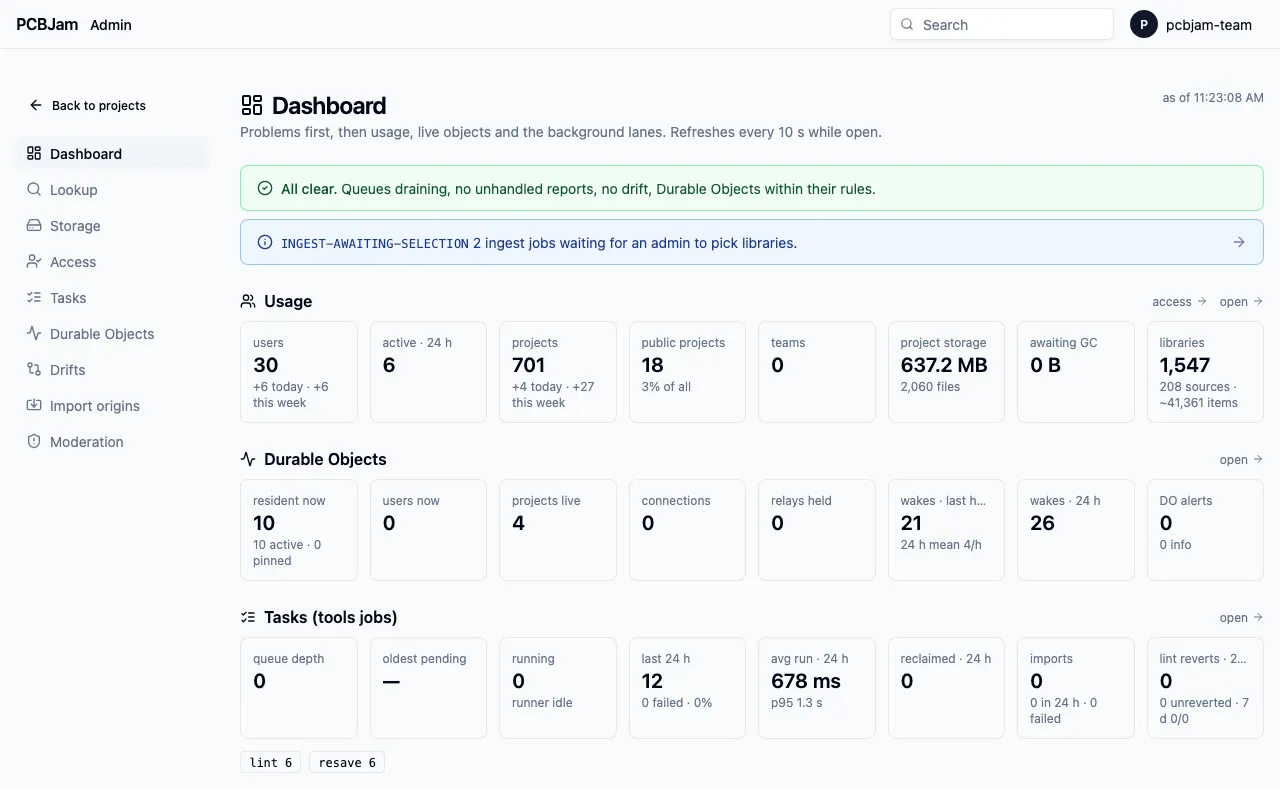This screenshot has width=1280, height=790.
Task: Click the projects 701 card
Action: 558,372
